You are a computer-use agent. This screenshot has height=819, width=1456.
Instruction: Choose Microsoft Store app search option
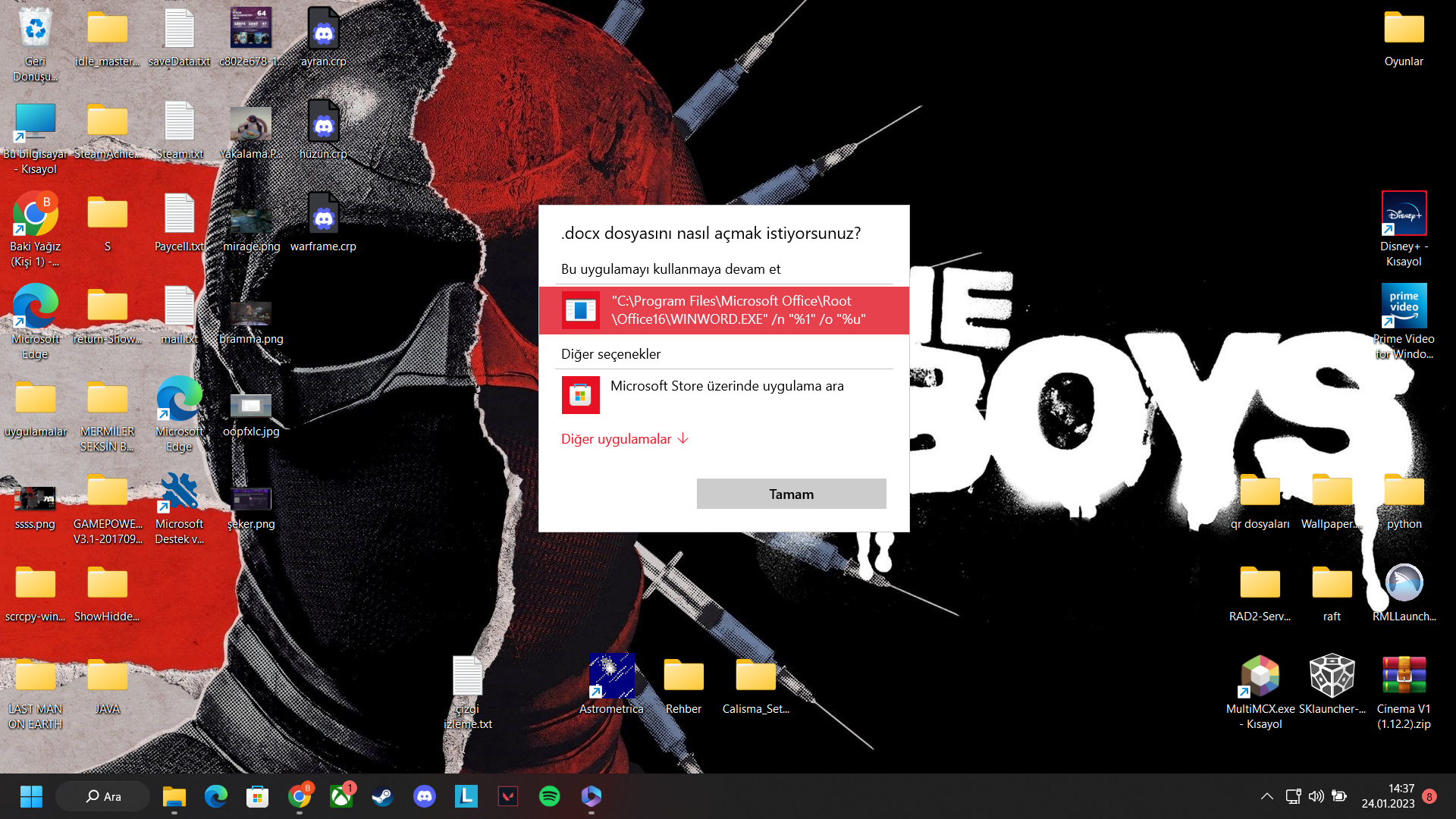tap(723, 394)
